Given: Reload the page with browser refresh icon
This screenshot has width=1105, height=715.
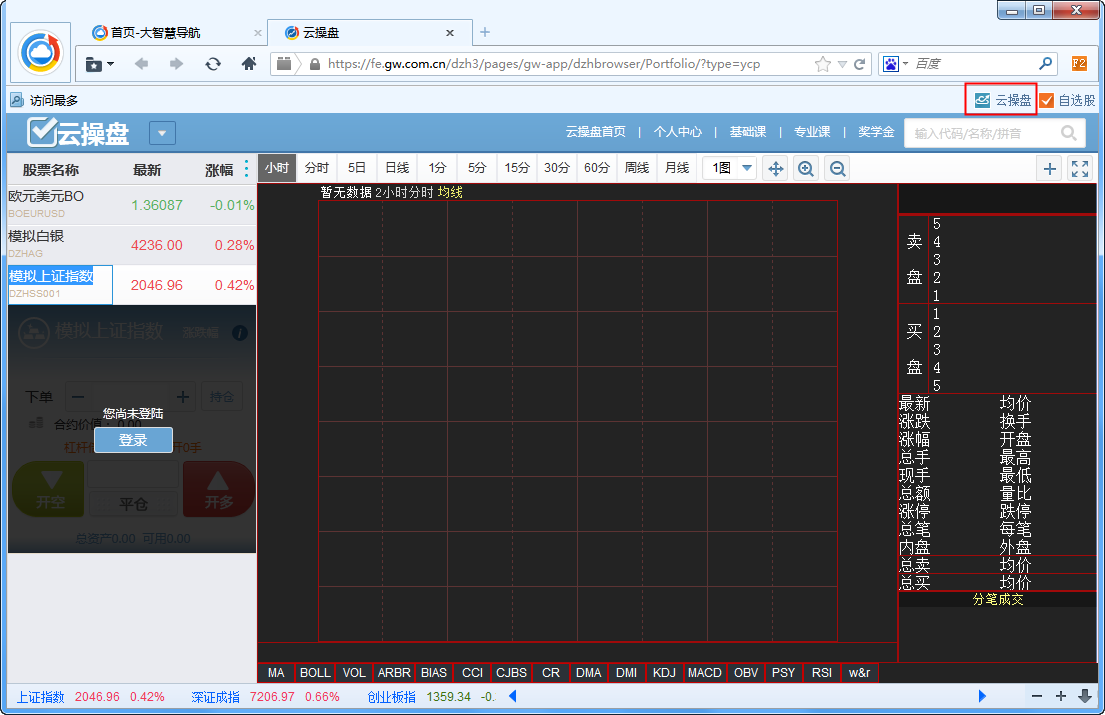Looking at the screenshot, I should coord(213,64).
